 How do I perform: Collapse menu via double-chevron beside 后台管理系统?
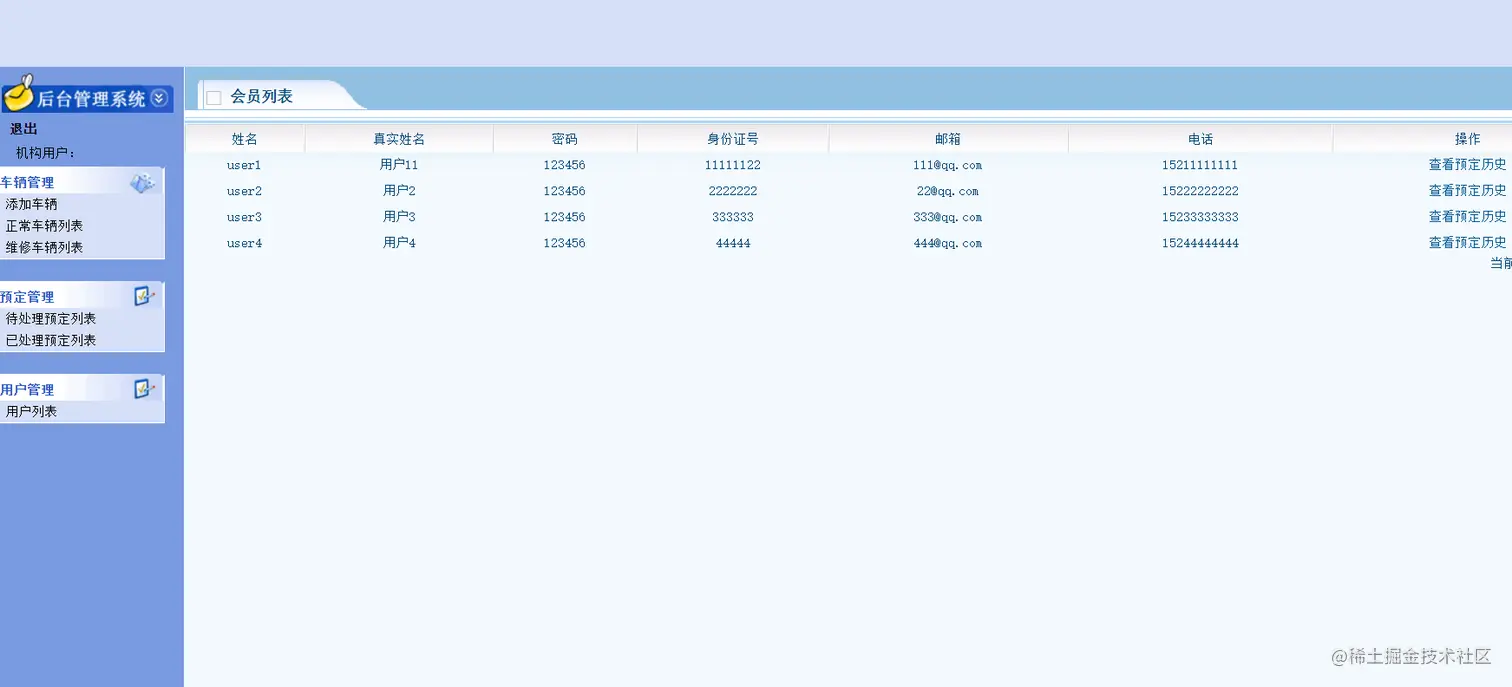pos(159,98)
